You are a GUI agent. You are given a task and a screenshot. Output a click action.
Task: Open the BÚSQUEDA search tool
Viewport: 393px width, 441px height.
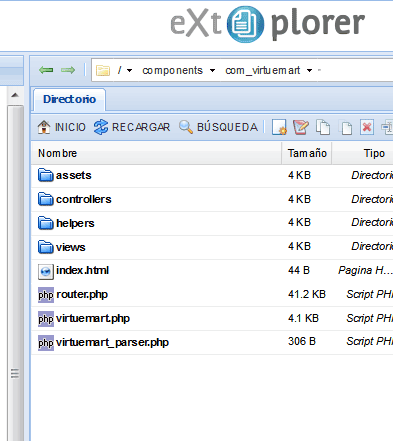point(218,127)
